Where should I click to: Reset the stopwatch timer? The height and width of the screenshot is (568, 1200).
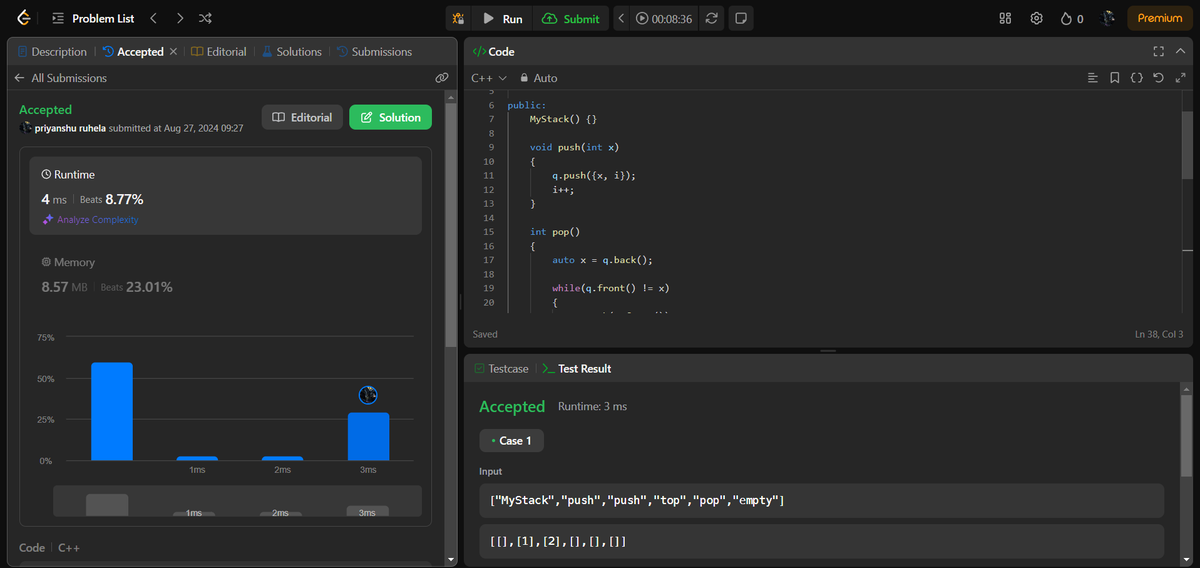point(711,18)
